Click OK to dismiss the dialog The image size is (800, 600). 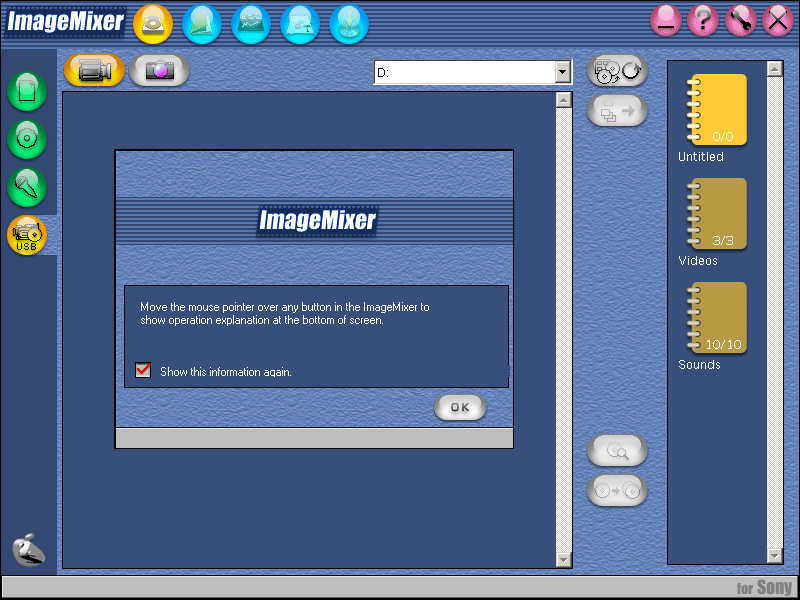pyautogui.click(x=460, y=407)
